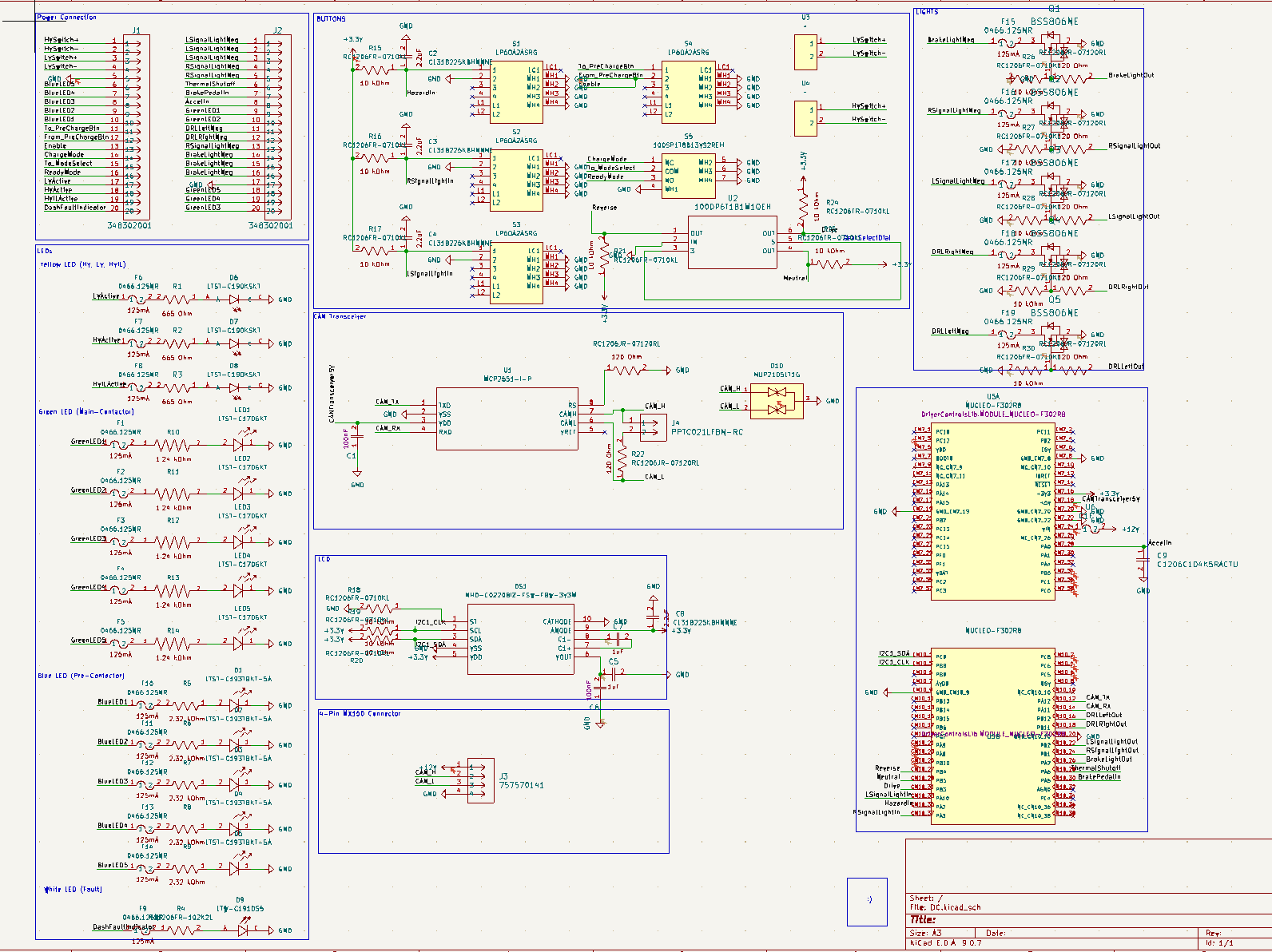
Task: Select the AccelIn label at NUCLEO module
Action: pos(1160,543)
